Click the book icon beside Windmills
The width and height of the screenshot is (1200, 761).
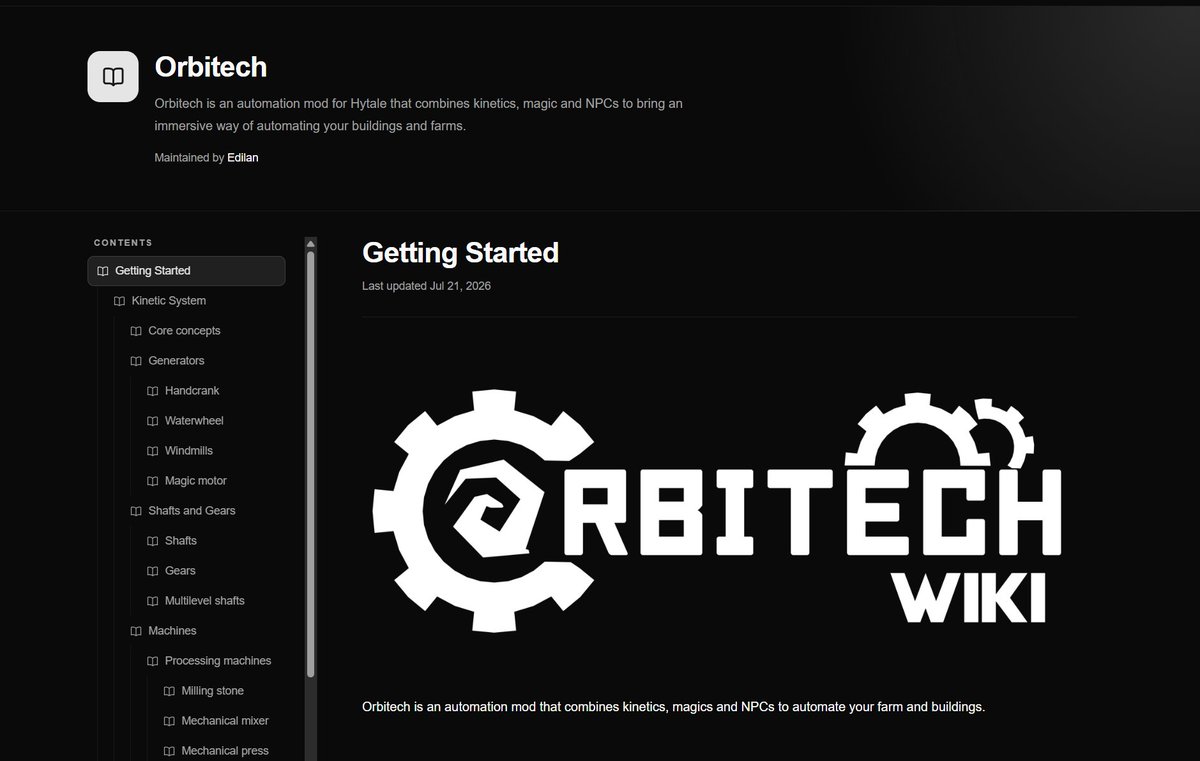(153, 451)
